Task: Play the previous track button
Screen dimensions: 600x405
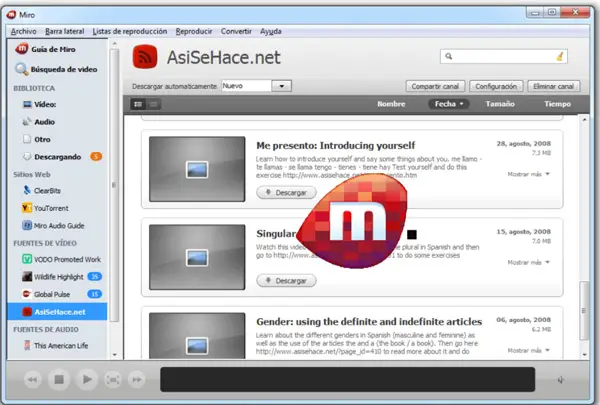Action: pos(33,379)
